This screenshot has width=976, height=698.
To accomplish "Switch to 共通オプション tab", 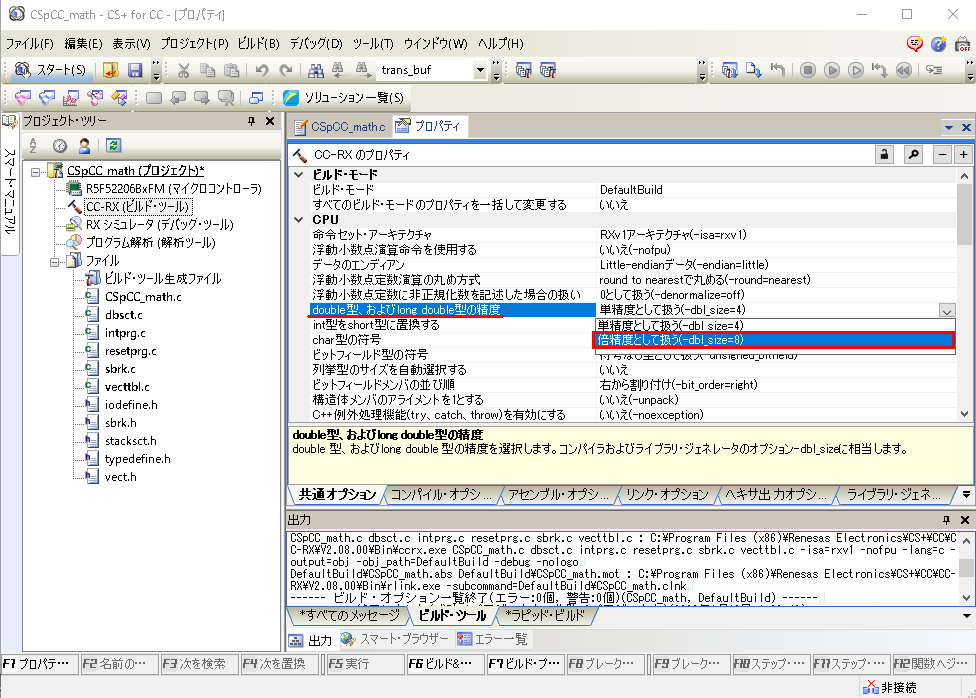I will (x=337, y=494).
